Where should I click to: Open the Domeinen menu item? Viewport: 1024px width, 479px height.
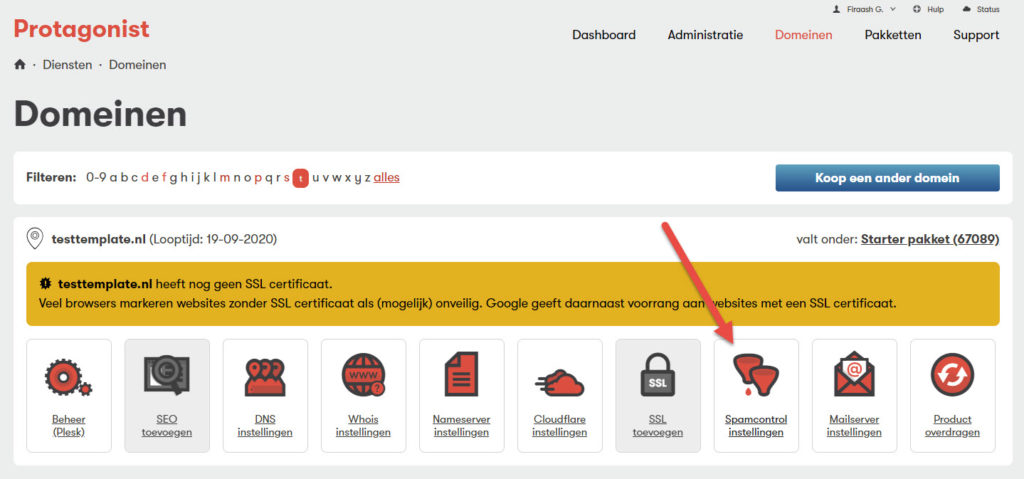[803, 35]
